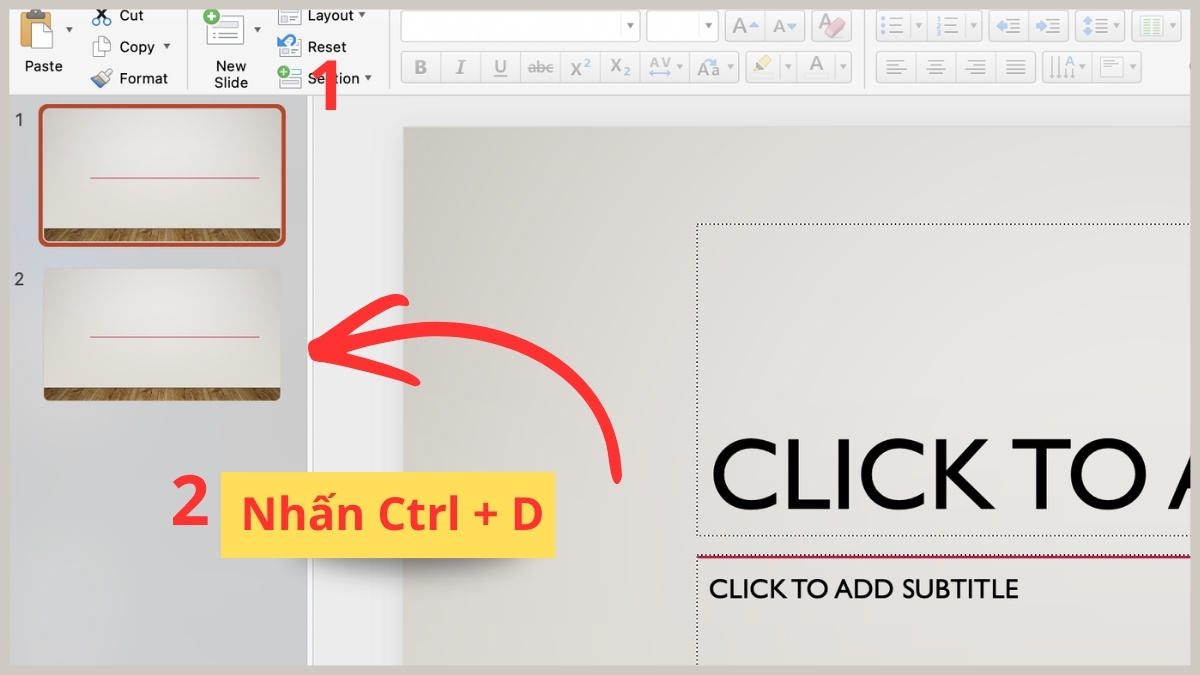Underline the selected text

click(x=500, y=67)
